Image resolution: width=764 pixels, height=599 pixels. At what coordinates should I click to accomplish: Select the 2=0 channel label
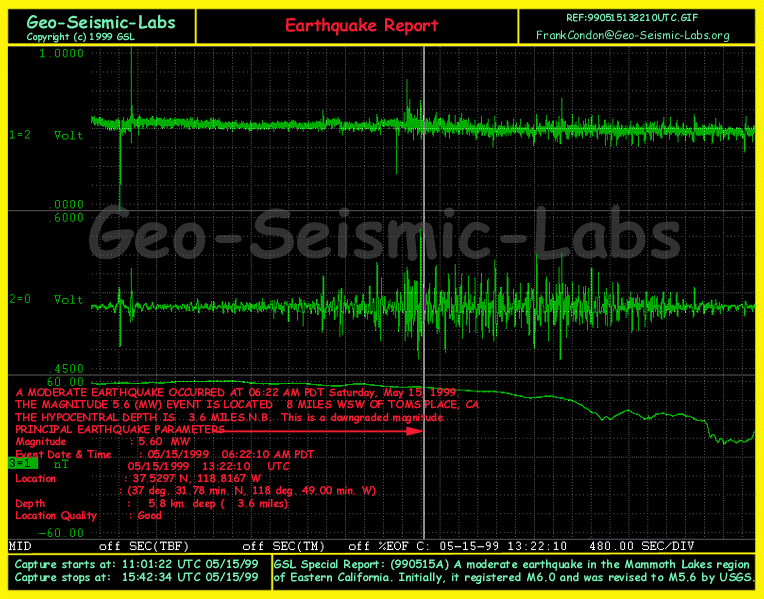(x=20, y=299)
